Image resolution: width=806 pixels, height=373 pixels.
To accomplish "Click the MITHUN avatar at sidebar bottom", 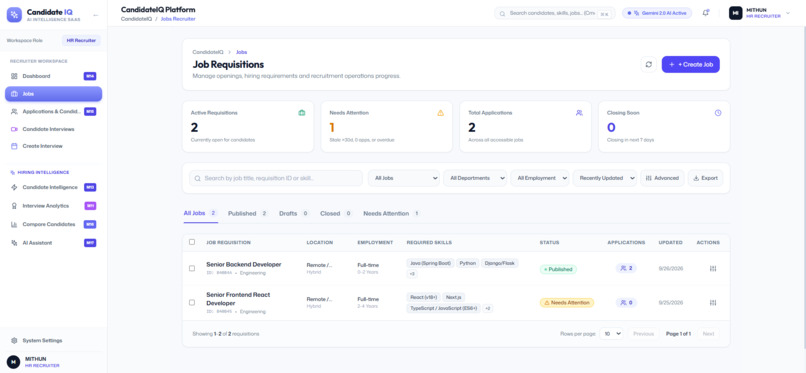I will (x=13, y=362).
